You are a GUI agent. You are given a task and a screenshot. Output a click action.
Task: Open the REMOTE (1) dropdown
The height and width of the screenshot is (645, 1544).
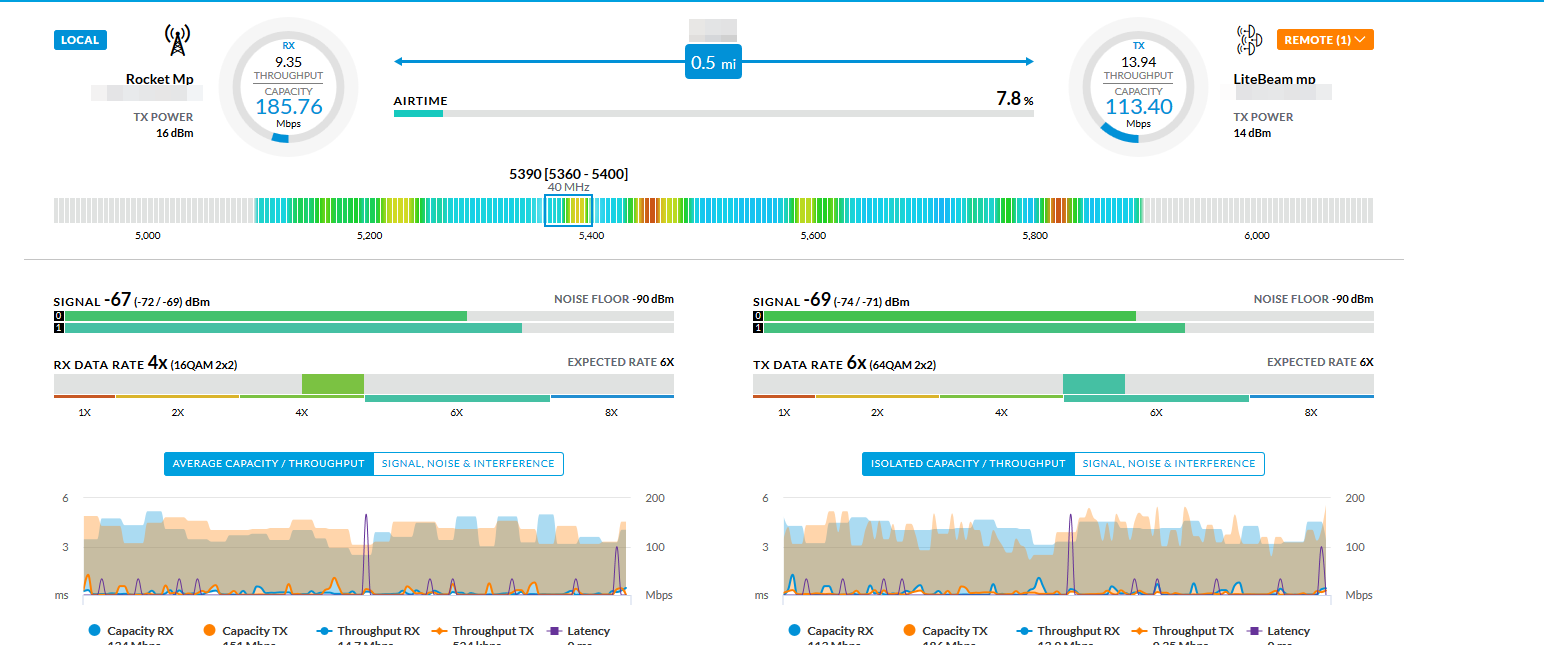pyautogui.click(x=1325, y=40)
